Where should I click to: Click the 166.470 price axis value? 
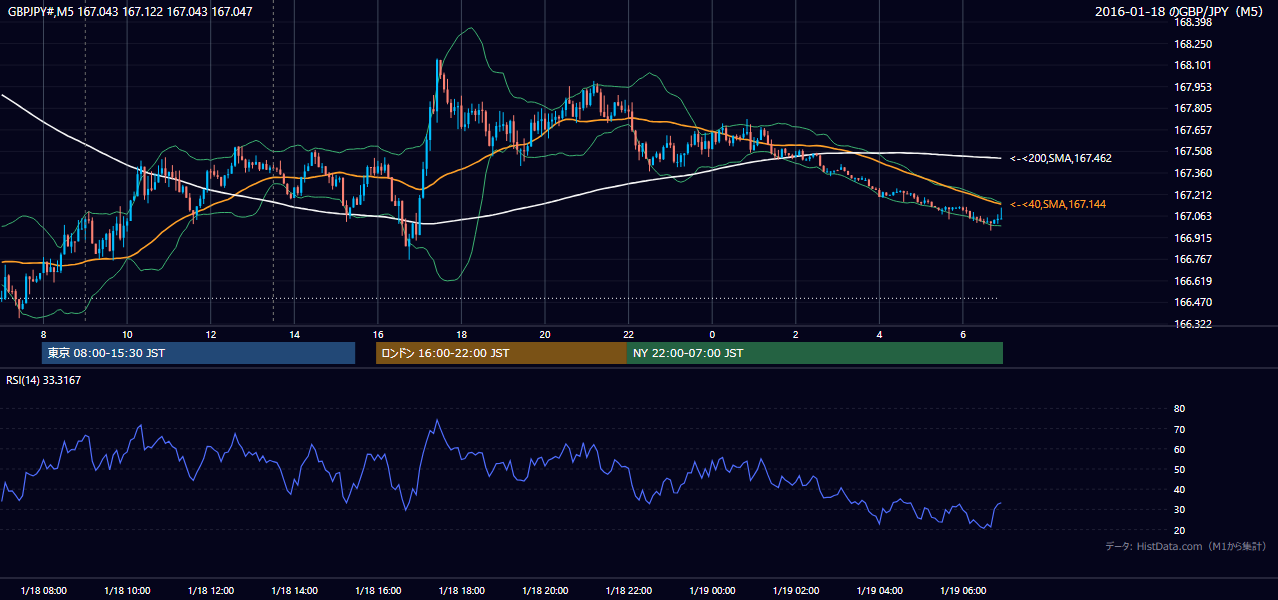1193,302
